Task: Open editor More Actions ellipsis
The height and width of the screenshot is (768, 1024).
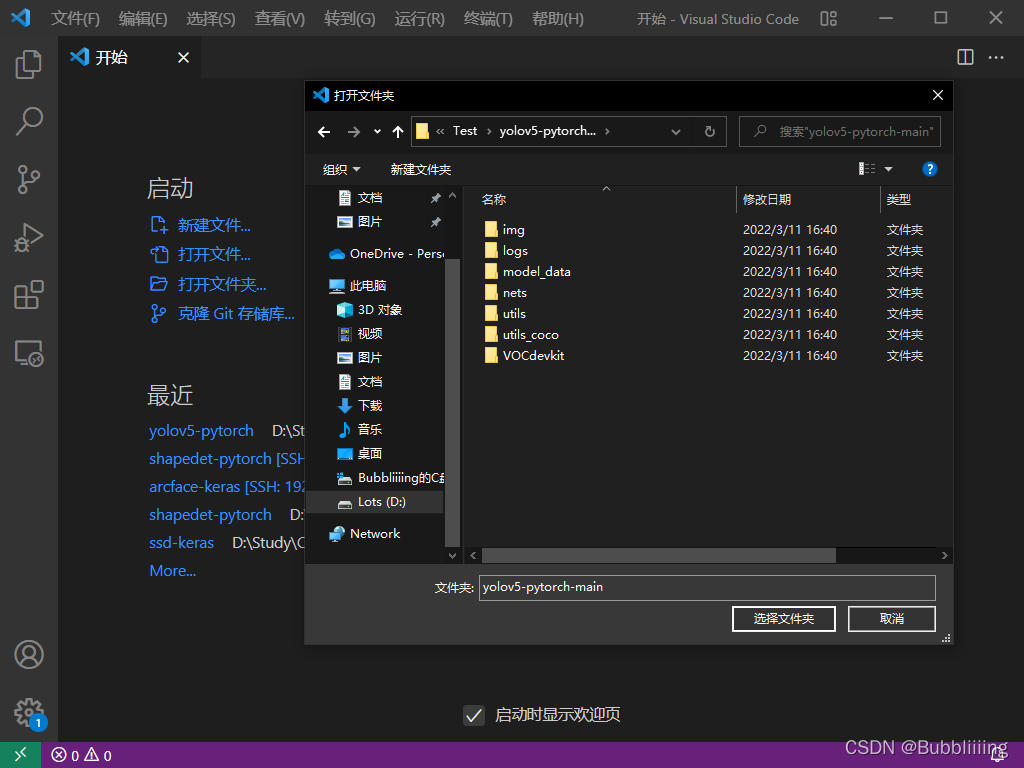Action: tap(996, 57)
